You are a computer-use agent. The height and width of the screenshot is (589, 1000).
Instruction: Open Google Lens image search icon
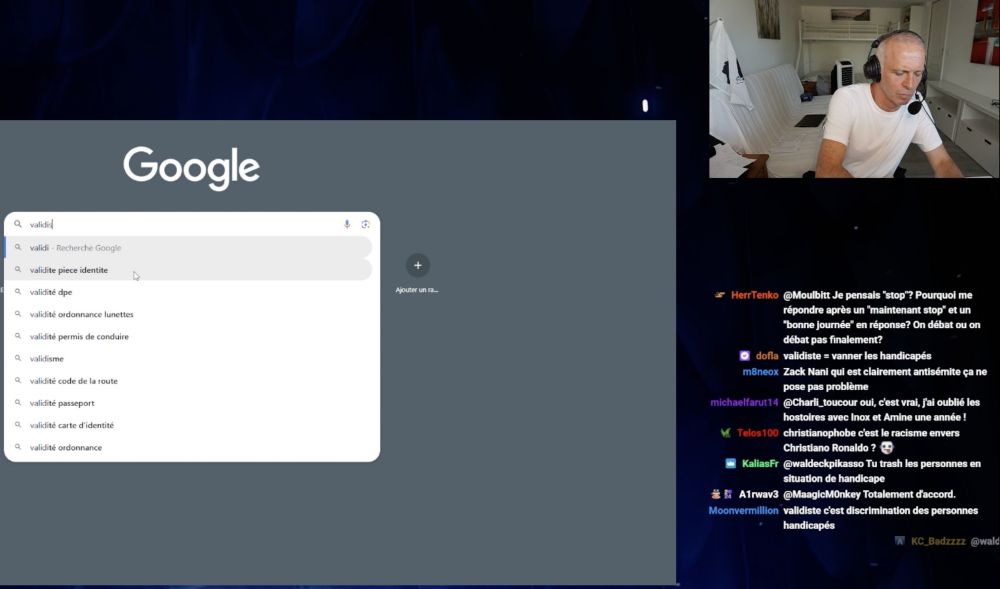point(365,224)
